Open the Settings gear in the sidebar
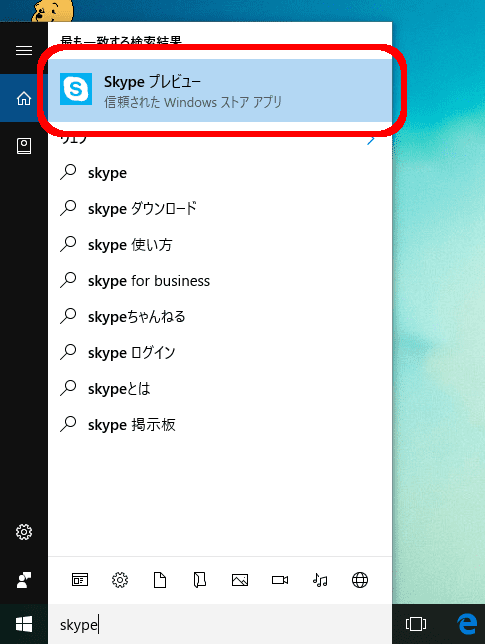This screenshot has height=644, width=485. [x=24, y=532]
